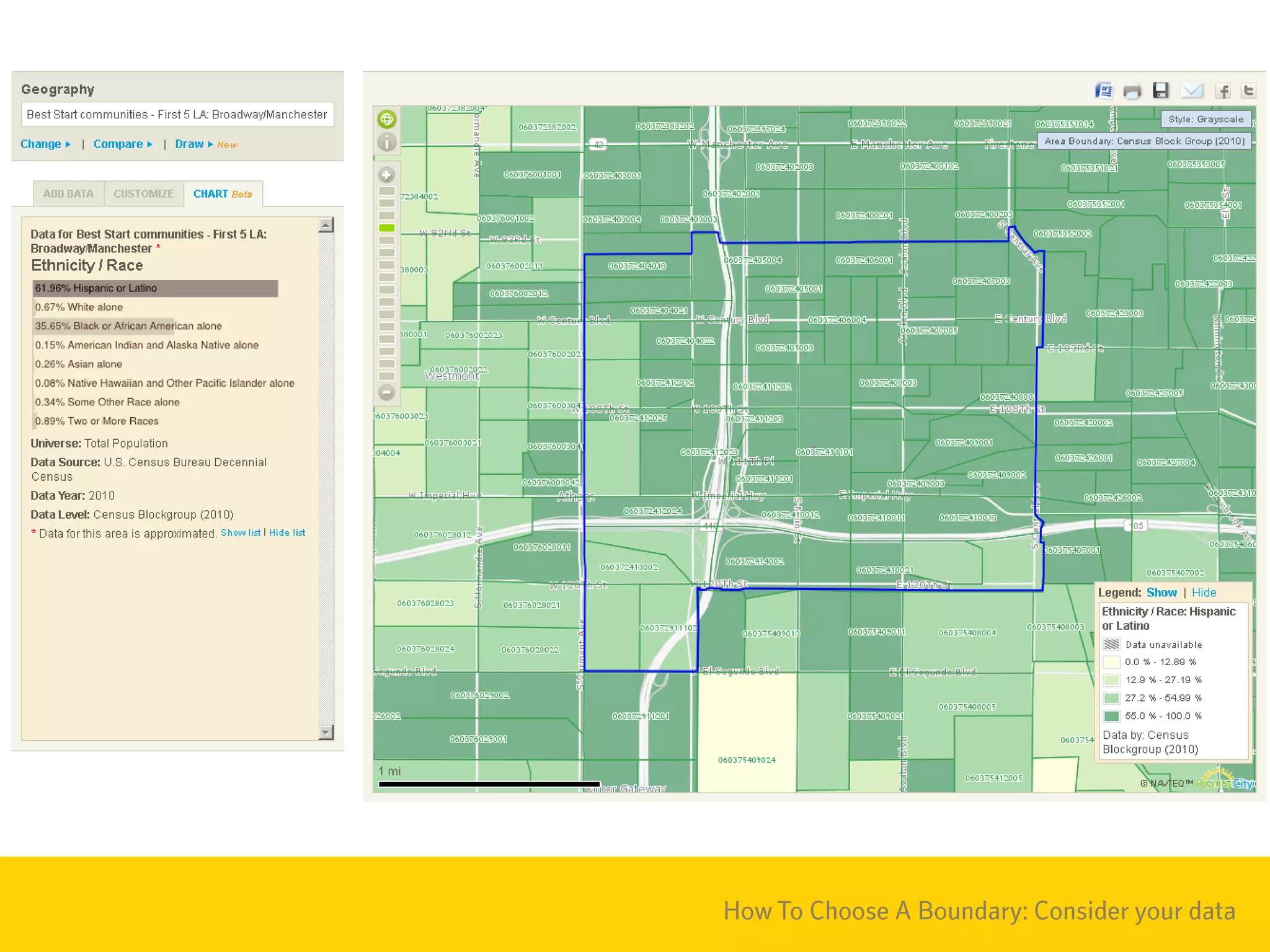Switch to the ADD DATA tab
This screenshot has width=1270, height=952.
pos(68,194)
